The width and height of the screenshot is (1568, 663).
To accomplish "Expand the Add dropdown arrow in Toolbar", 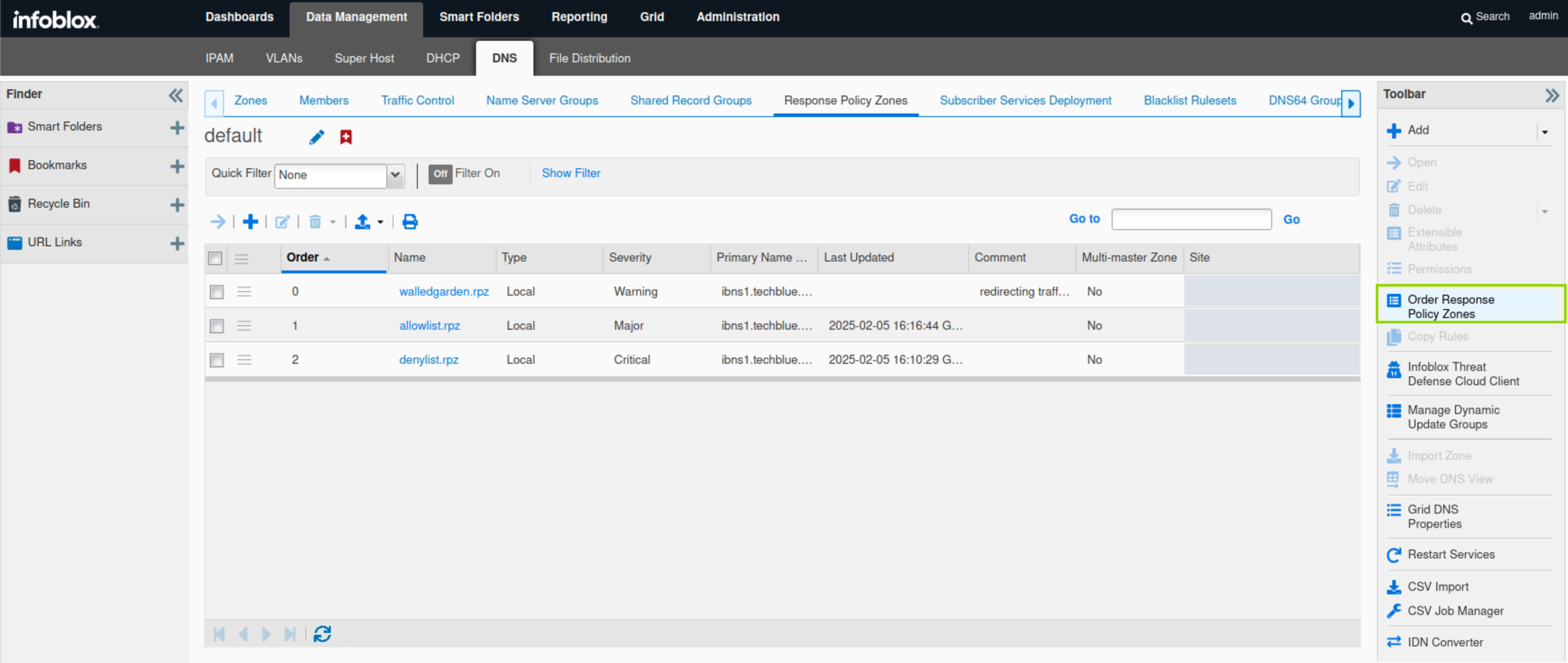I will pos(1544,131).
